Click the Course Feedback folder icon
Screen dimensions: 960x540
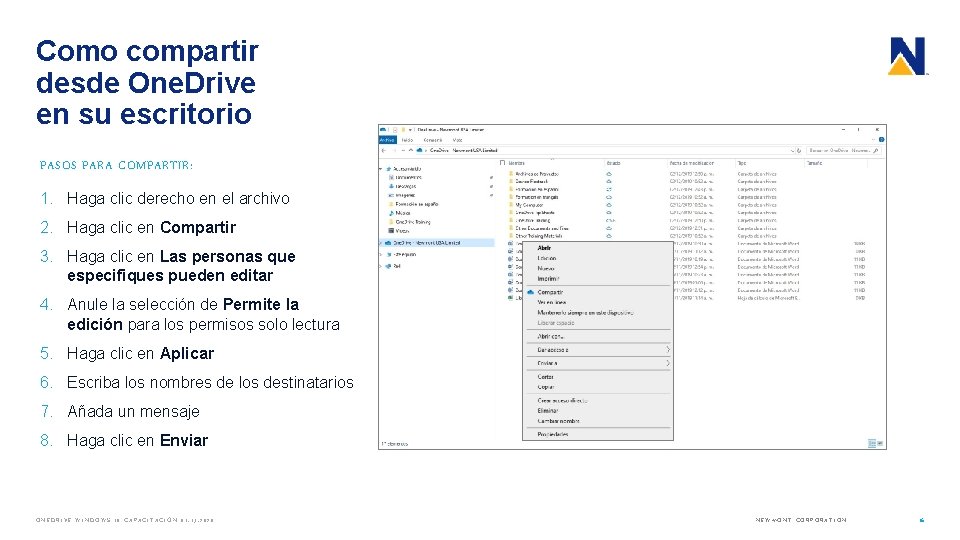click(511, 181)
